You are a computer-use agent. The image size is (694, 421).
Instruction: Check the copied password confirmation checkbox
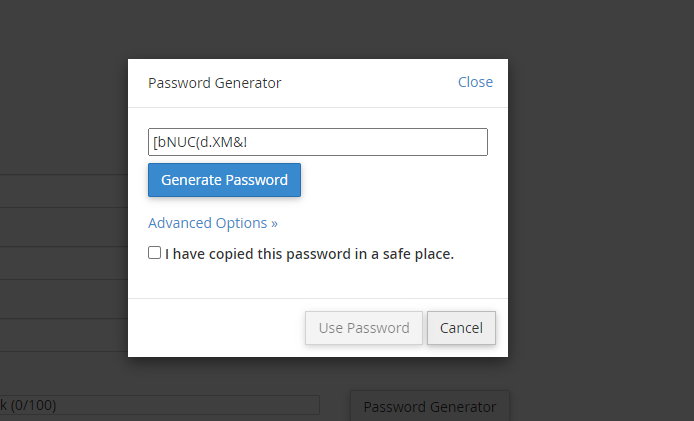click(155, 253)
